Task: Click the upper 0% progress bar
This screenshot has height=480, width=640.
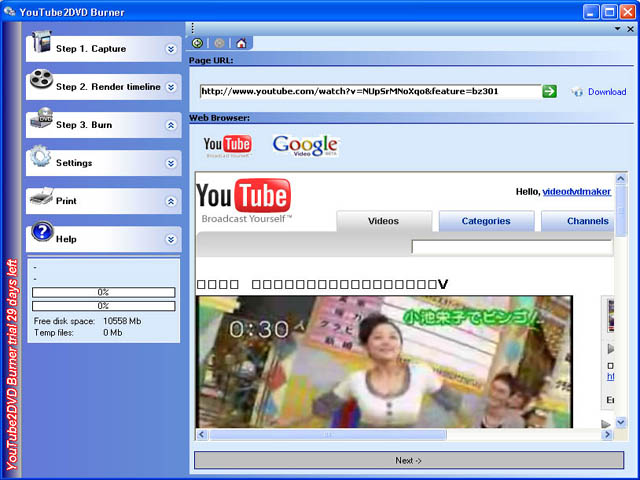Action: point(104,292)
